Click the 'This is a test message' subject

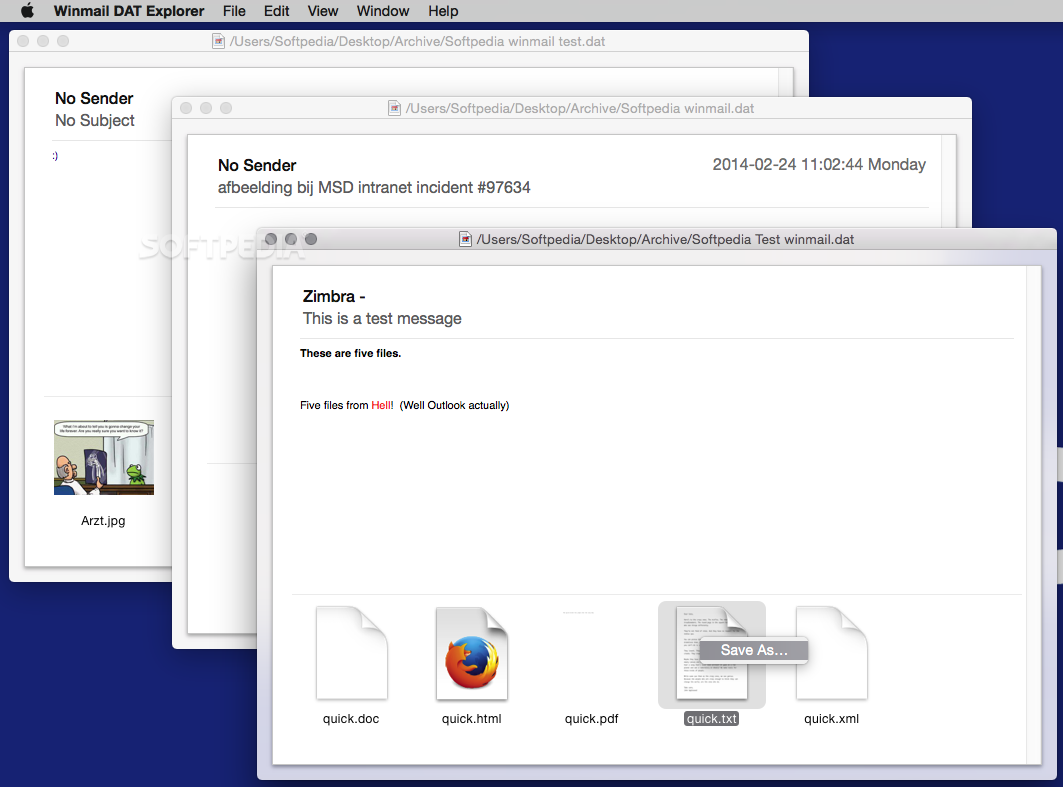point(382,319)
